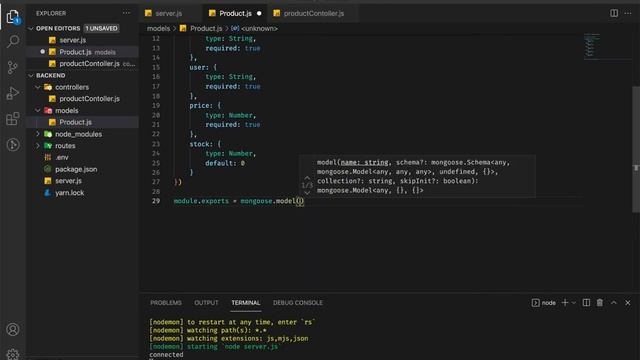Open the Problems panel tab
Viewport: 640px width, 360px height.
point(166,302)
